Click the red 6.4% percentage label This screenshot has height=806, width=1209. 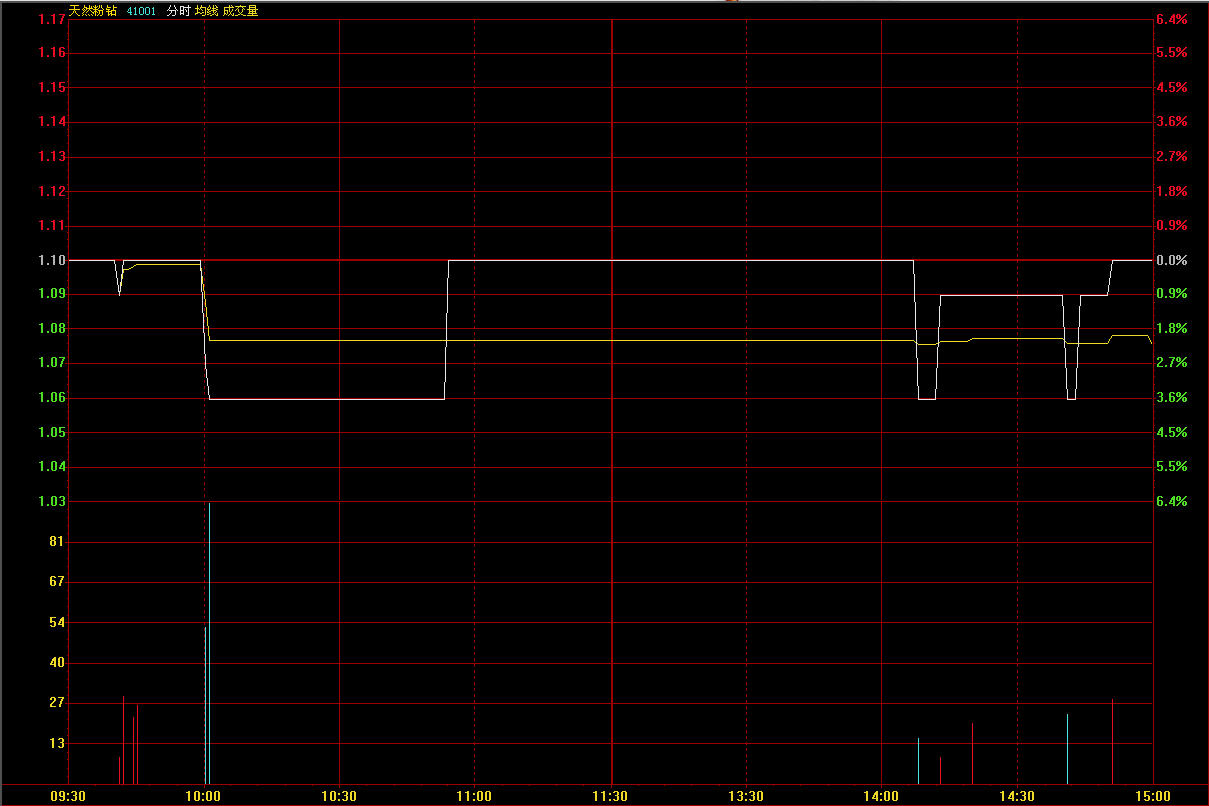[1171, 19]
